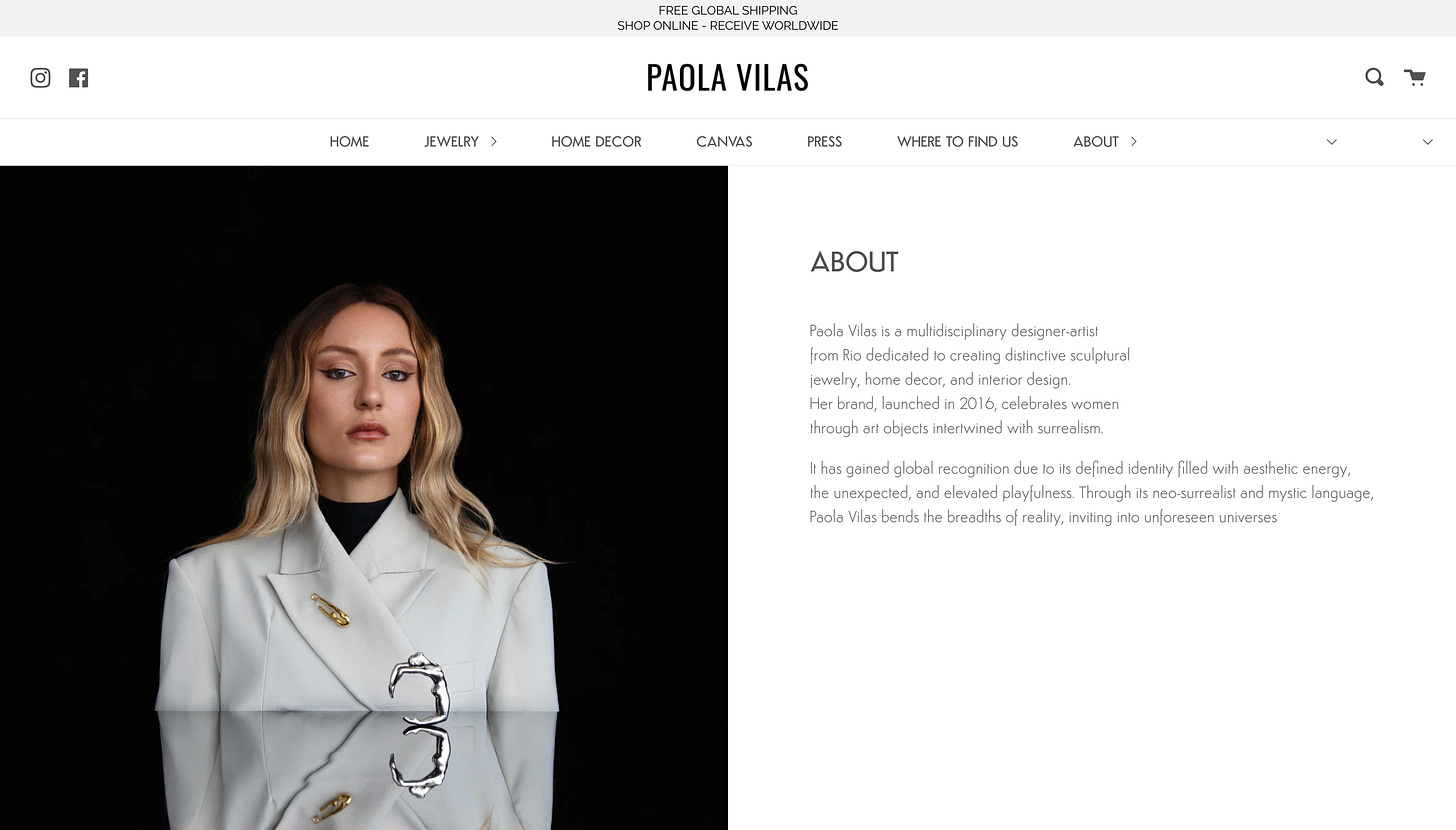The image size is (1456, 830).
Task: Click the arrow icon next to Jewelry
Action: pos(493,142)
